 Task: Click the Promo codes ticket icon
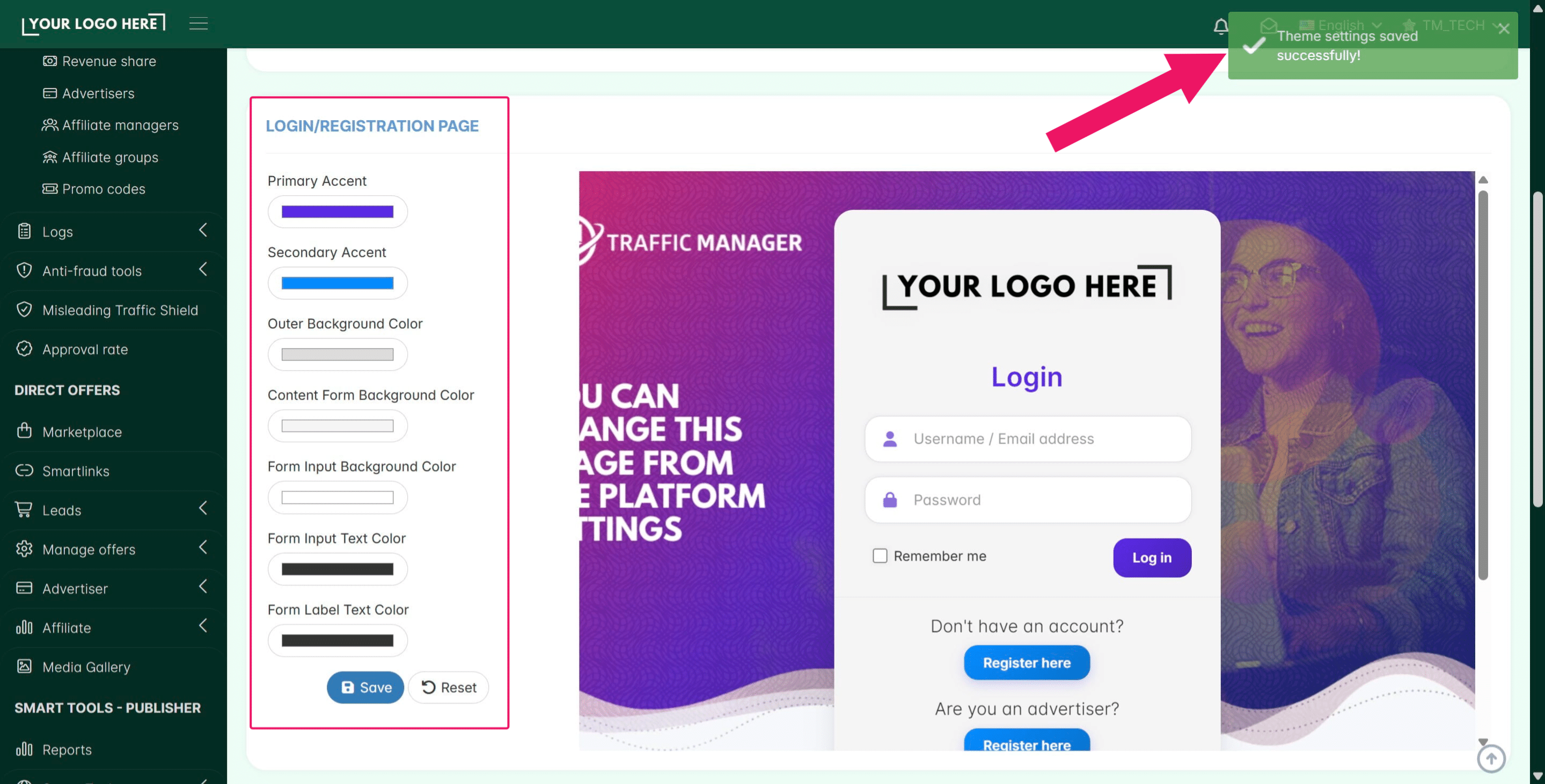[50, 189]
